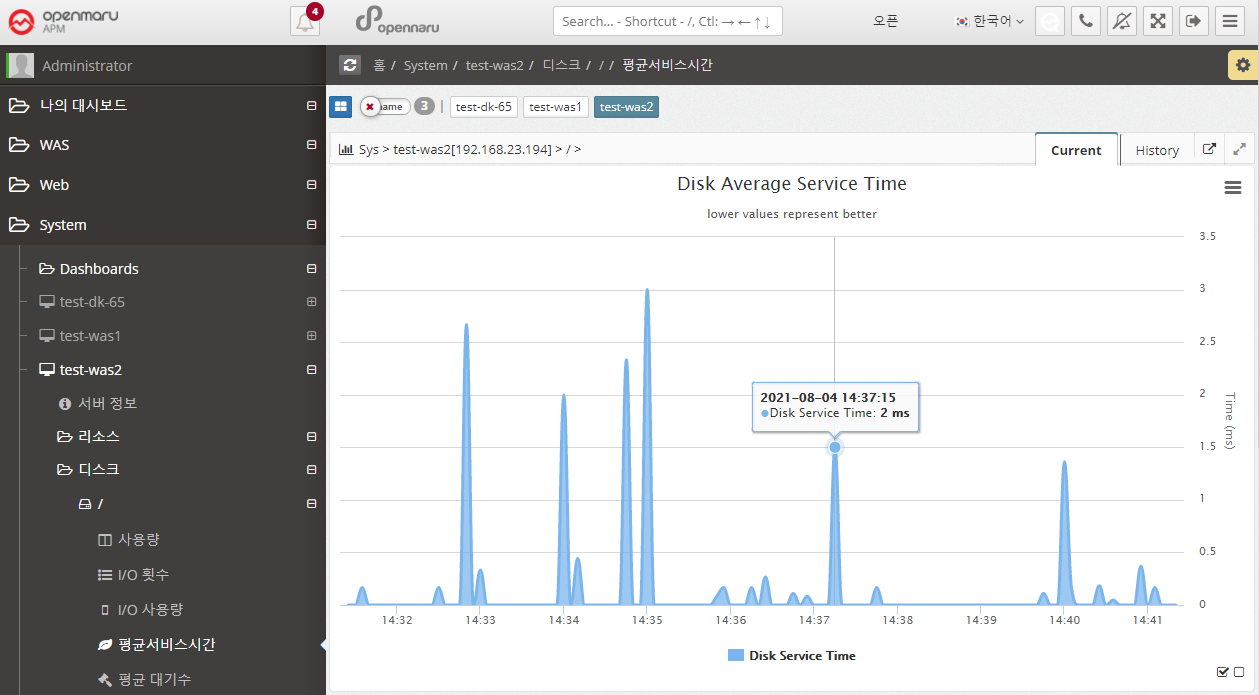Viewport: 1259px width, 695px height.
Task: Click the logout arrow icon
Action: [x=1193, y=21]
